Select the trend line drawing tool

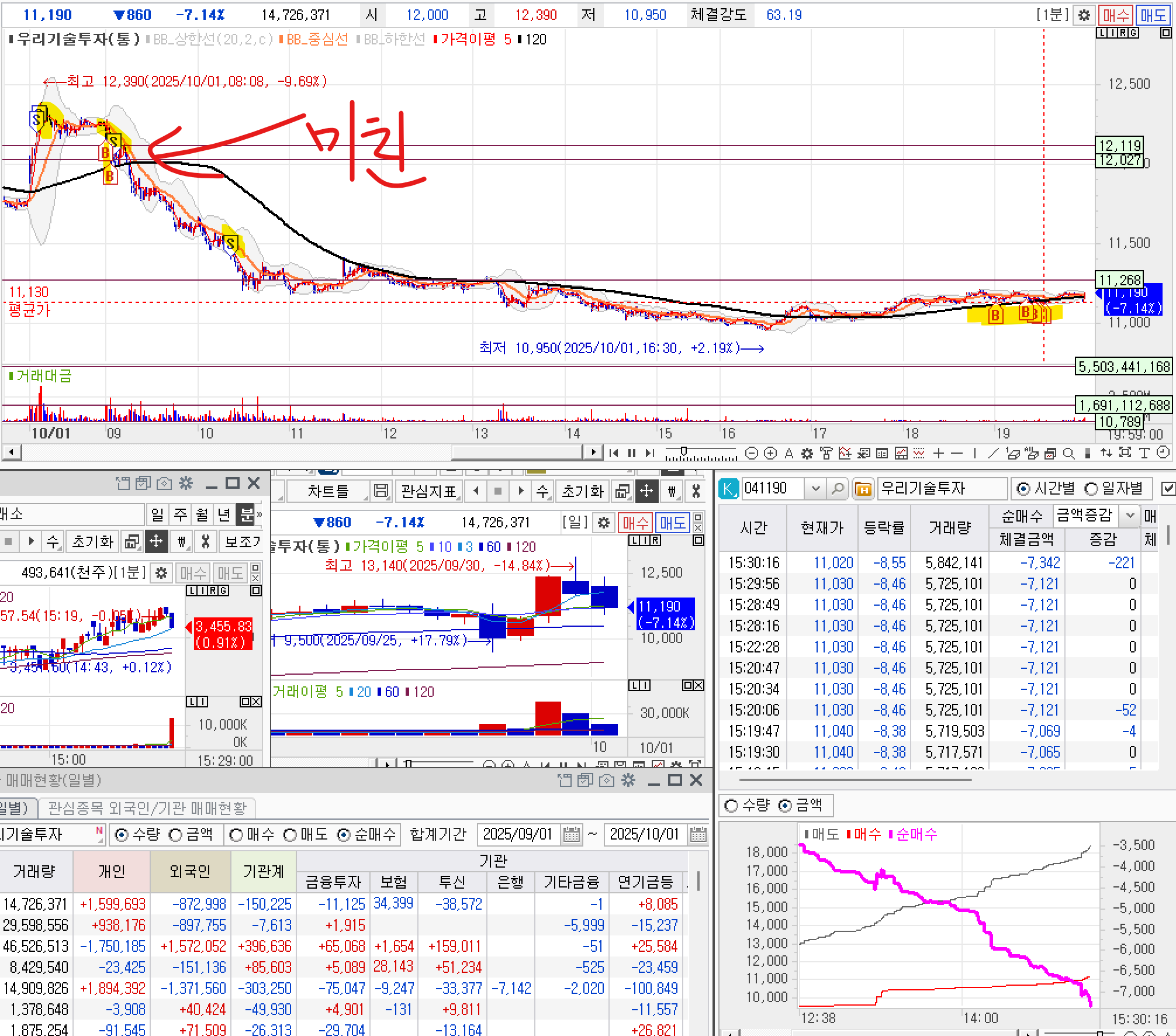pos(993,453)
